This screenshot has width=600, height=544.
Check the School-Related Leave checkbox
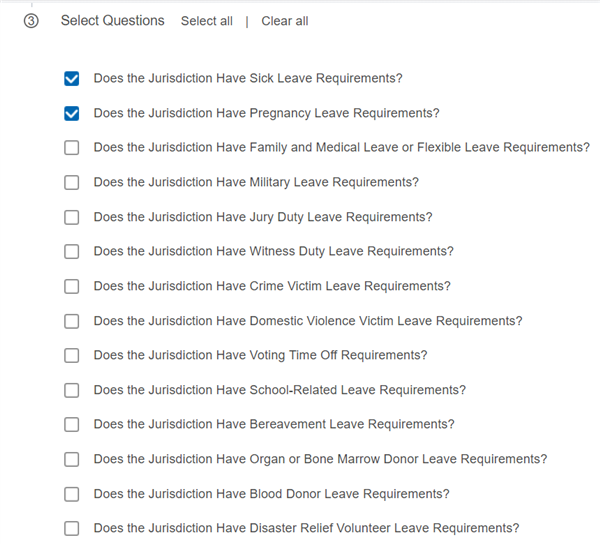click(72, 390)
